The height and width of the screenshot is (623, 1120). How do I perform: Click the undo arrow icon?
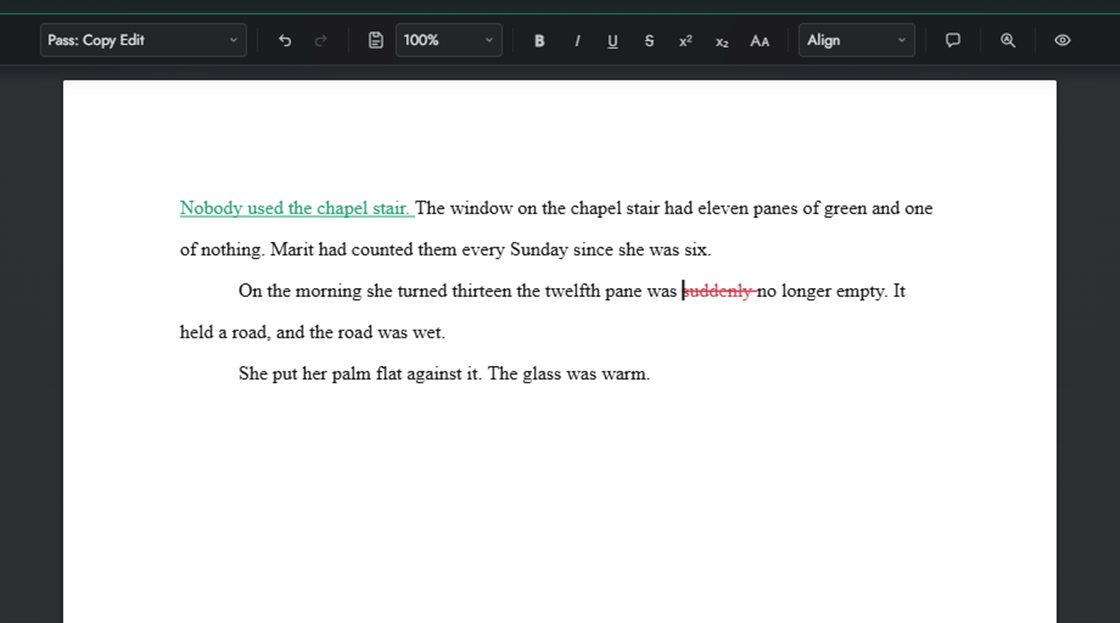285,40
